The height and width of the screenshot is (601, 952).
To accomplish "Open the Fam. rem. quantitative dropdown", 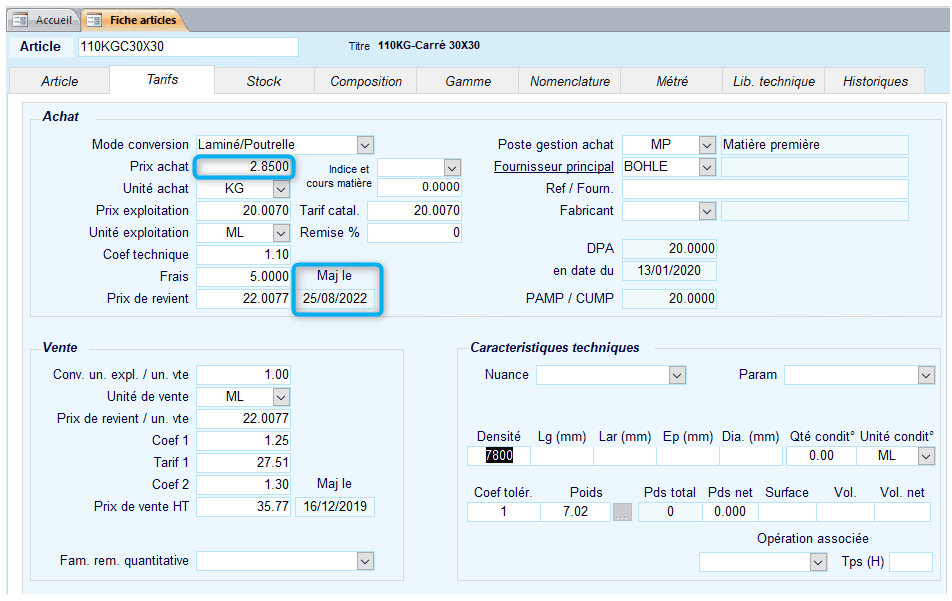I will pyautogui.click(x=365, y=561).
